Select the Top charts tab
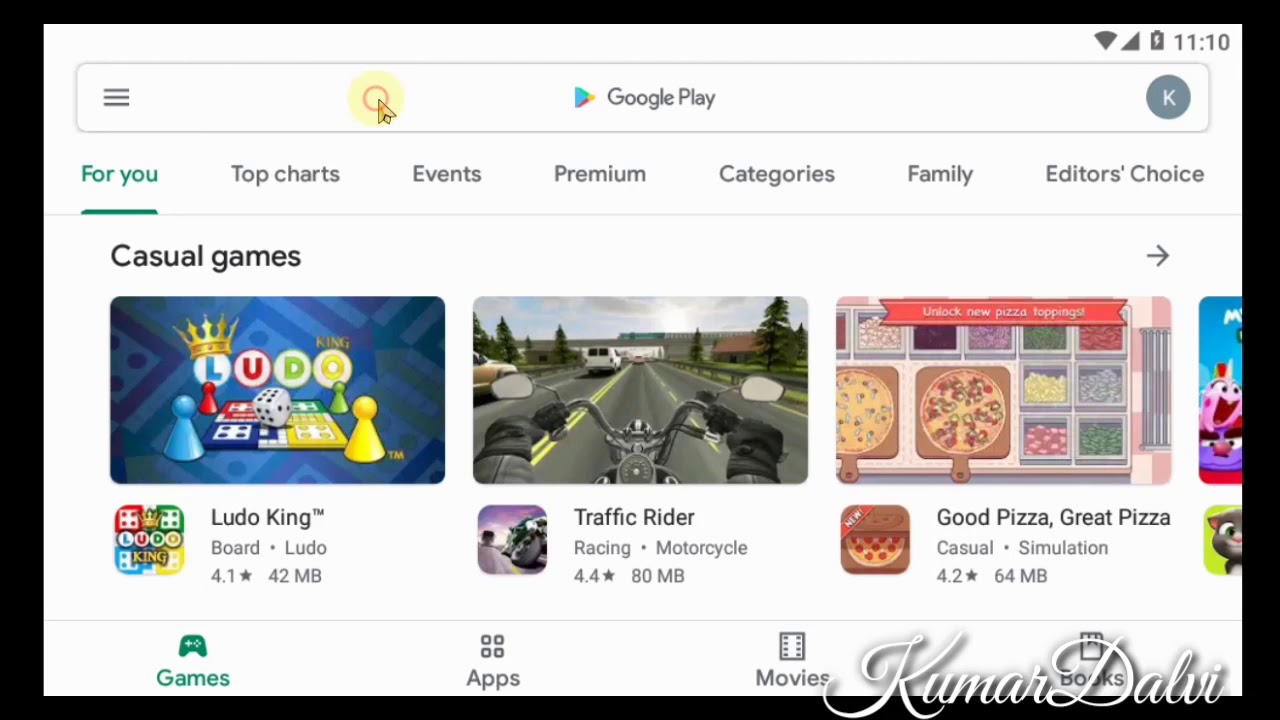 tap(285, 174)
